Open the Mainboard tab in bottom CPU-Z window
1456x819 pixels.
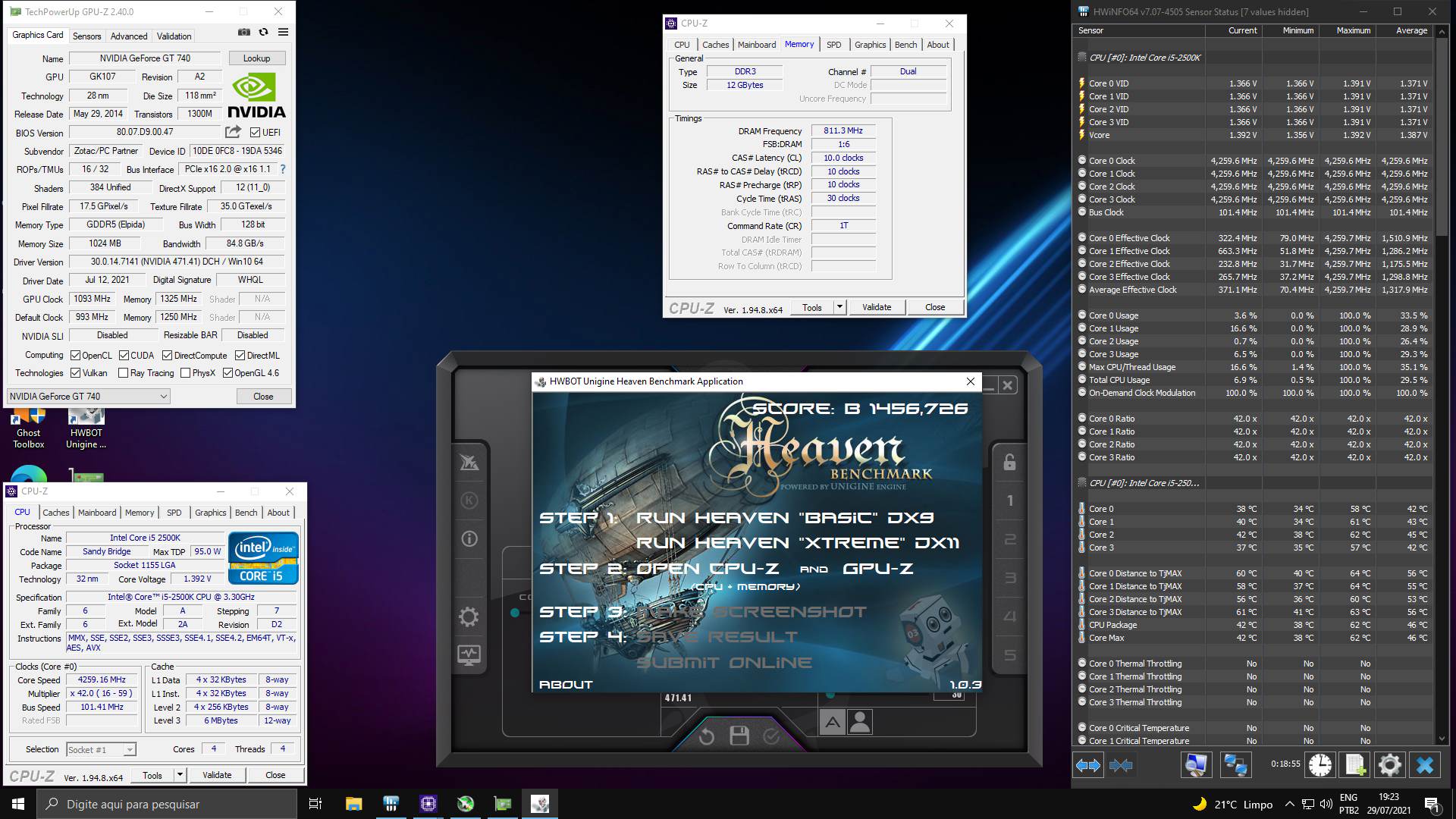click(97, 513)
